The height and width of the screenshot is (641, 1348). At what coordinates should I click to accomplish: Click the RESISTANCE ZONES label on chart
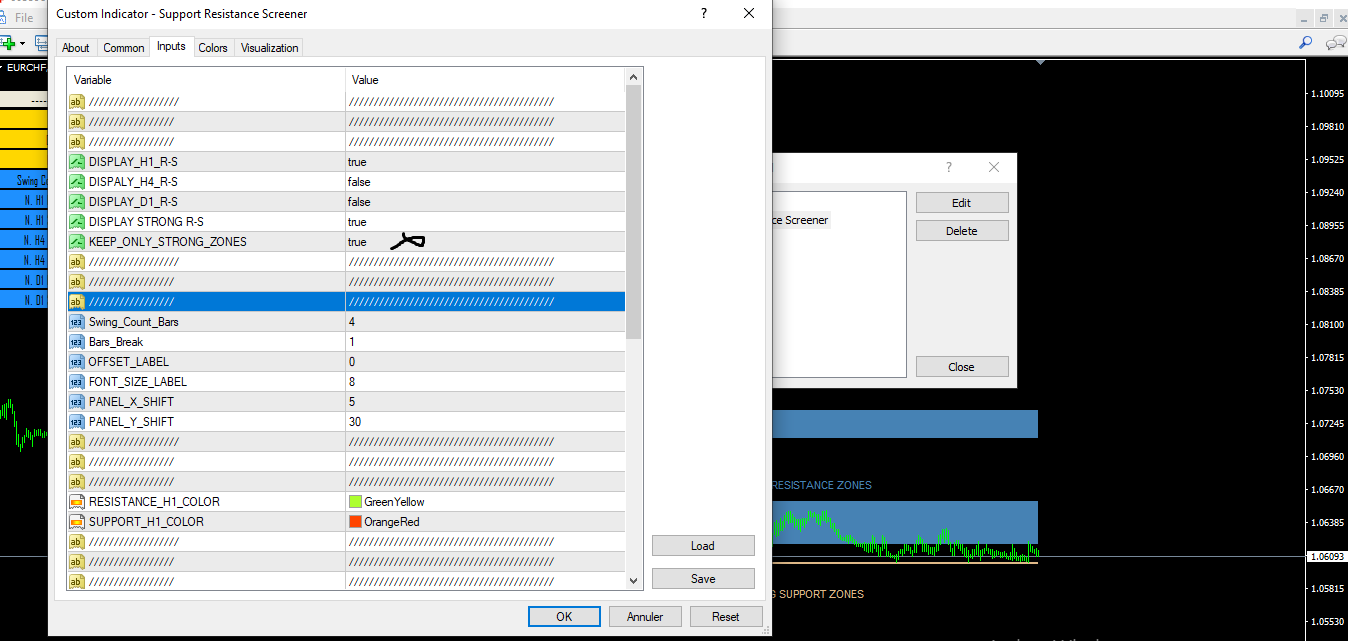tap(822, 485)
